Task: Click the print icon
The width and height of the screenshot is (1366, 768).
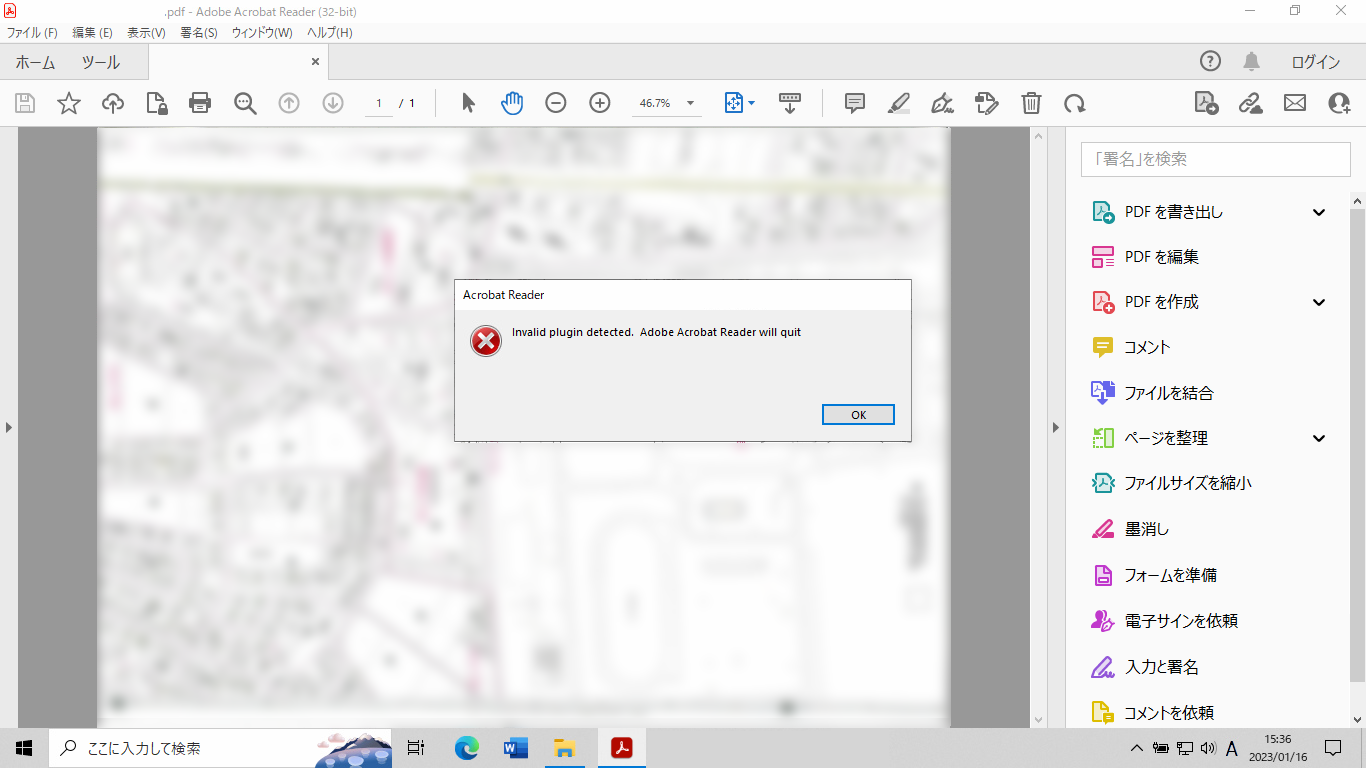Action: coord(200,103)
